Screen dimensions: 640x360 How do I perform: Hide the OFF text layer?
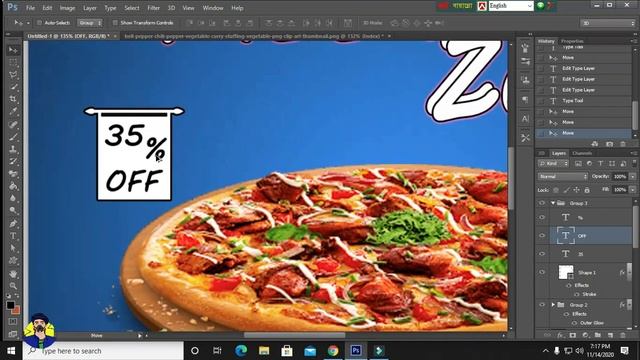click(542, 236)
